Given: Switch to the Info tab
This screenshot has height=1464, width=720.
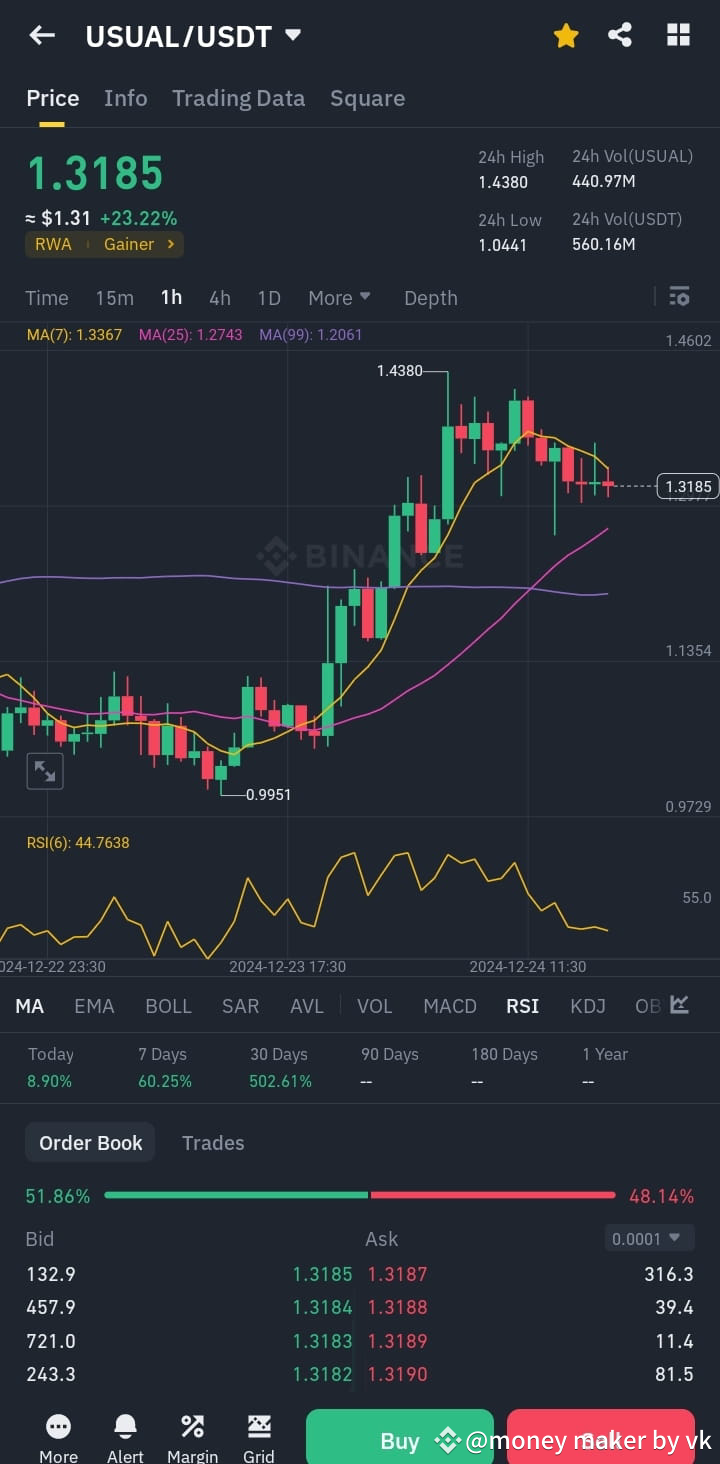Looking at the screenshot, I should coord(125,98).
